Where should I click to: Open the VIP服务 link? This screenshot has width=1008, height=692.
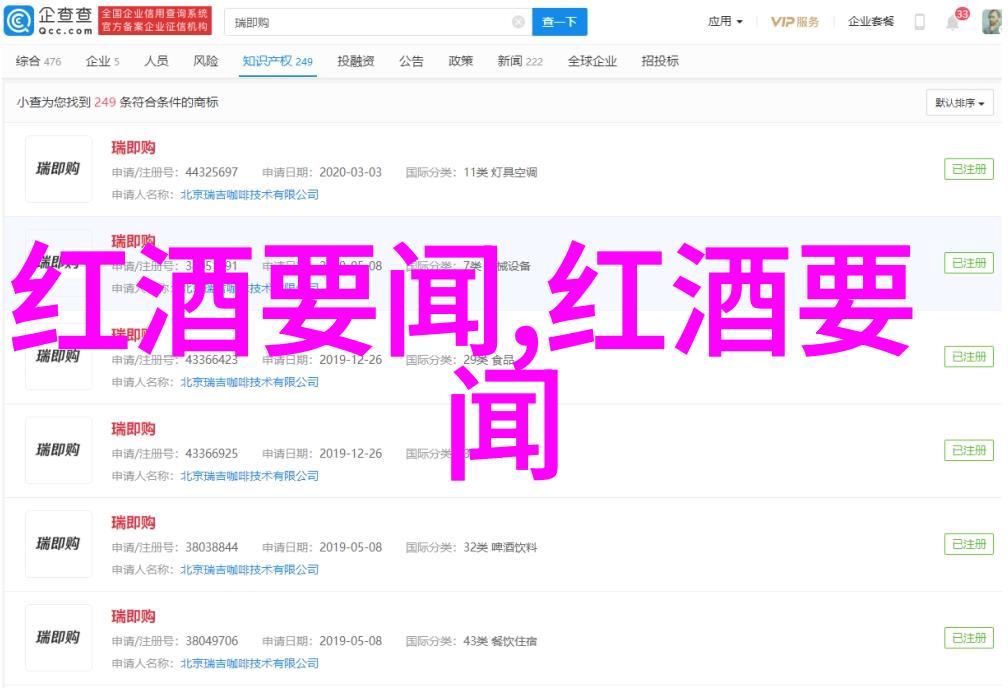(x=795, y=22)
